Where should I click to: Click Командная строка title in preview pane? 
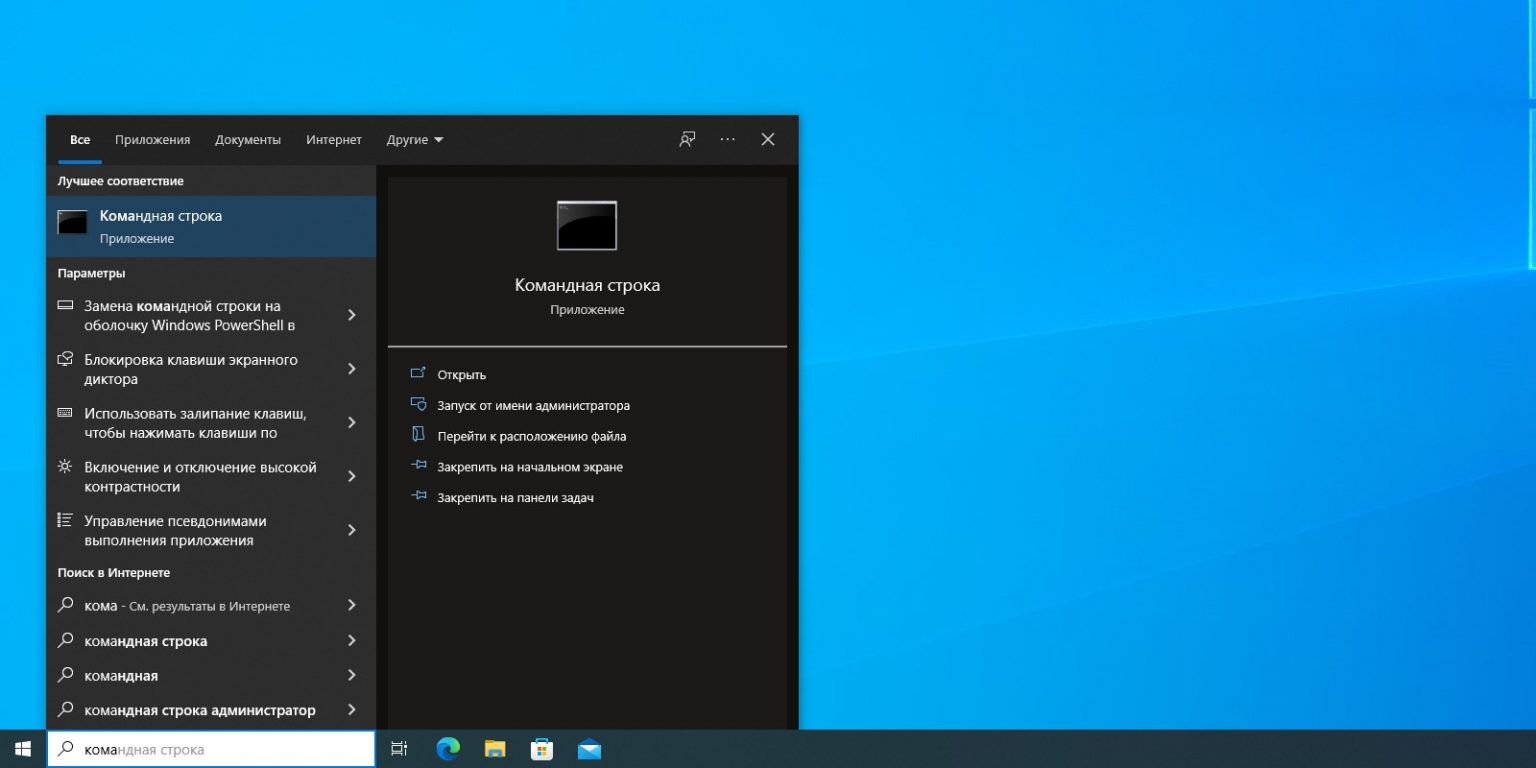pos(587,285)
